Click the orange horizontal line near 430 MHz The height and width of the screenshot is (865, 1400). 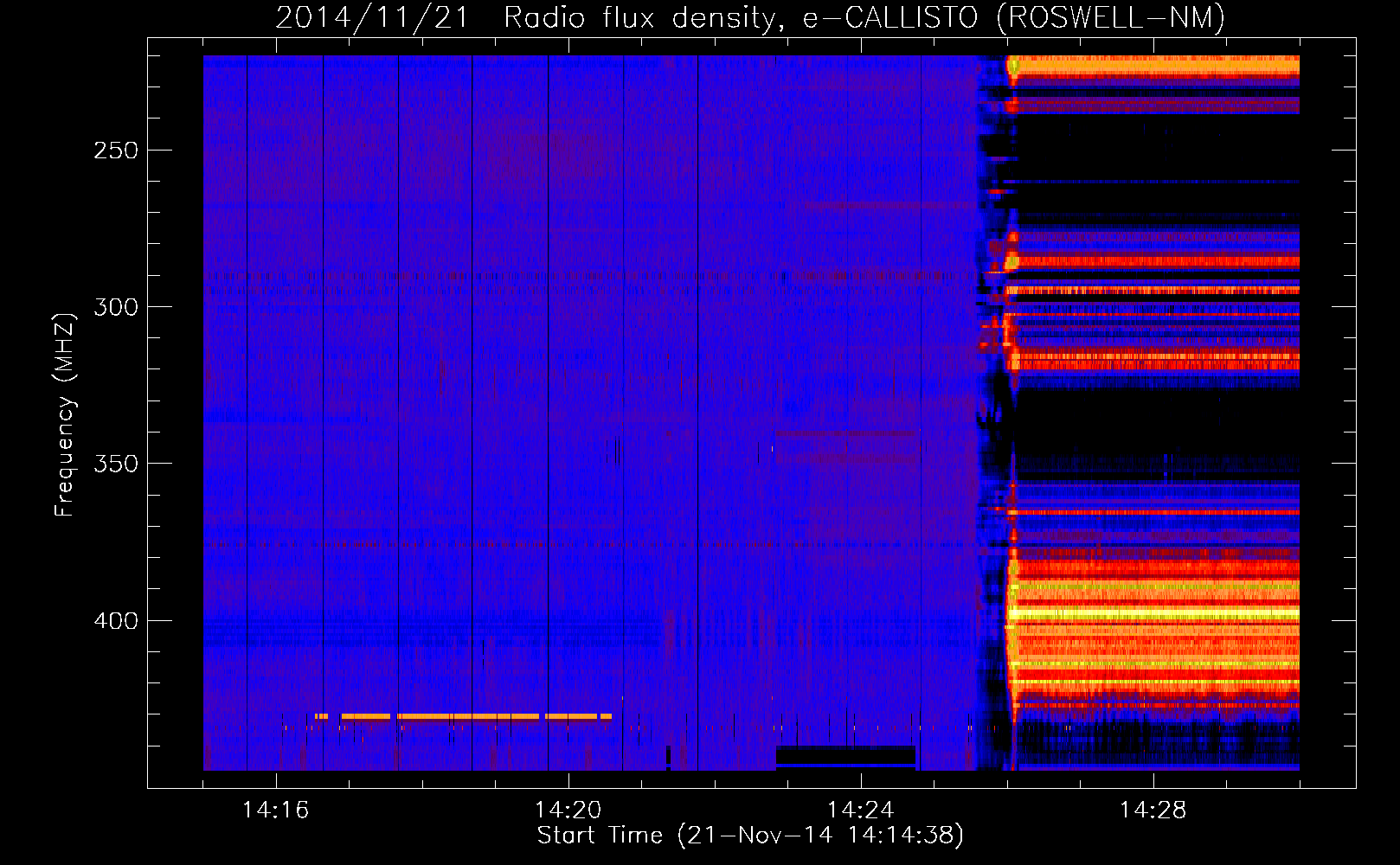(463, 716)
